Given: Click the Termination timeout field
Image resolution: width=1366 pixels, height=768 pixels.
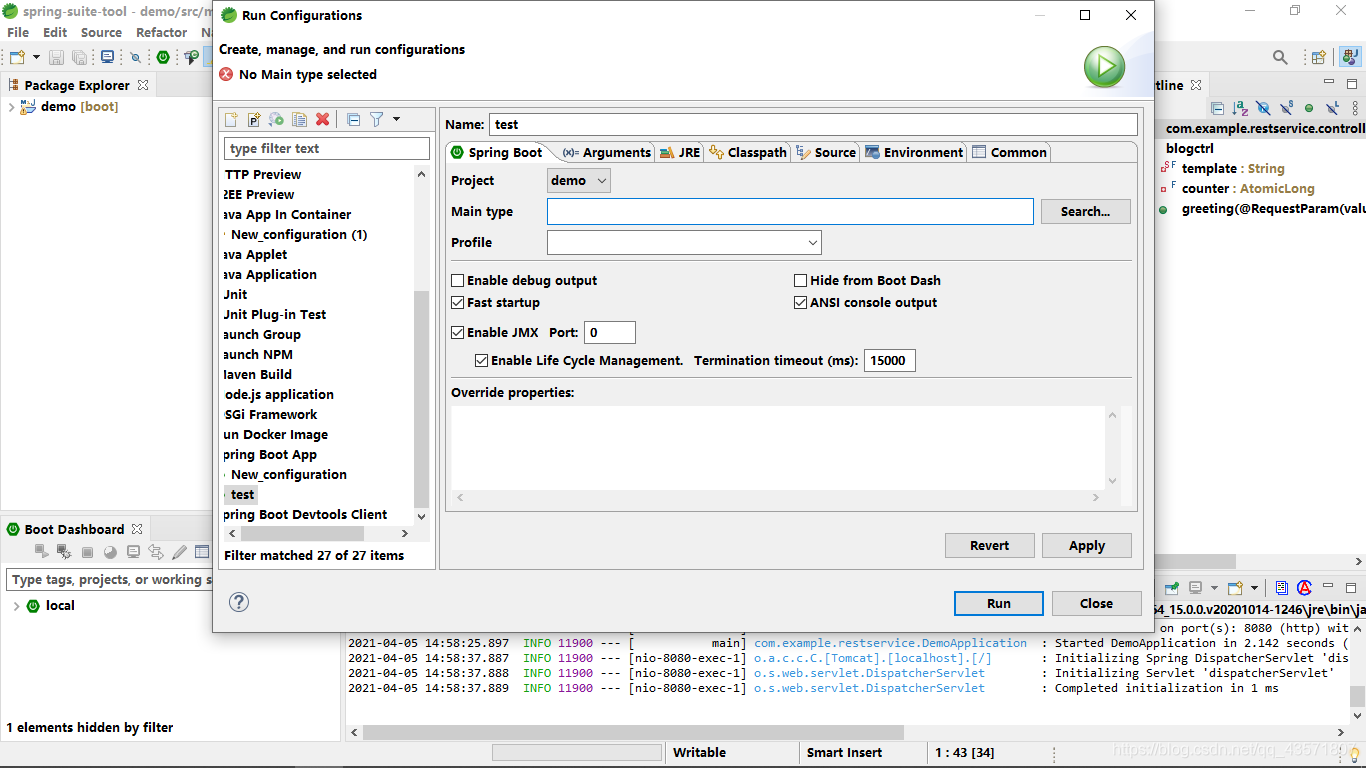Looking at the screenshot, I should pos(889,361).
